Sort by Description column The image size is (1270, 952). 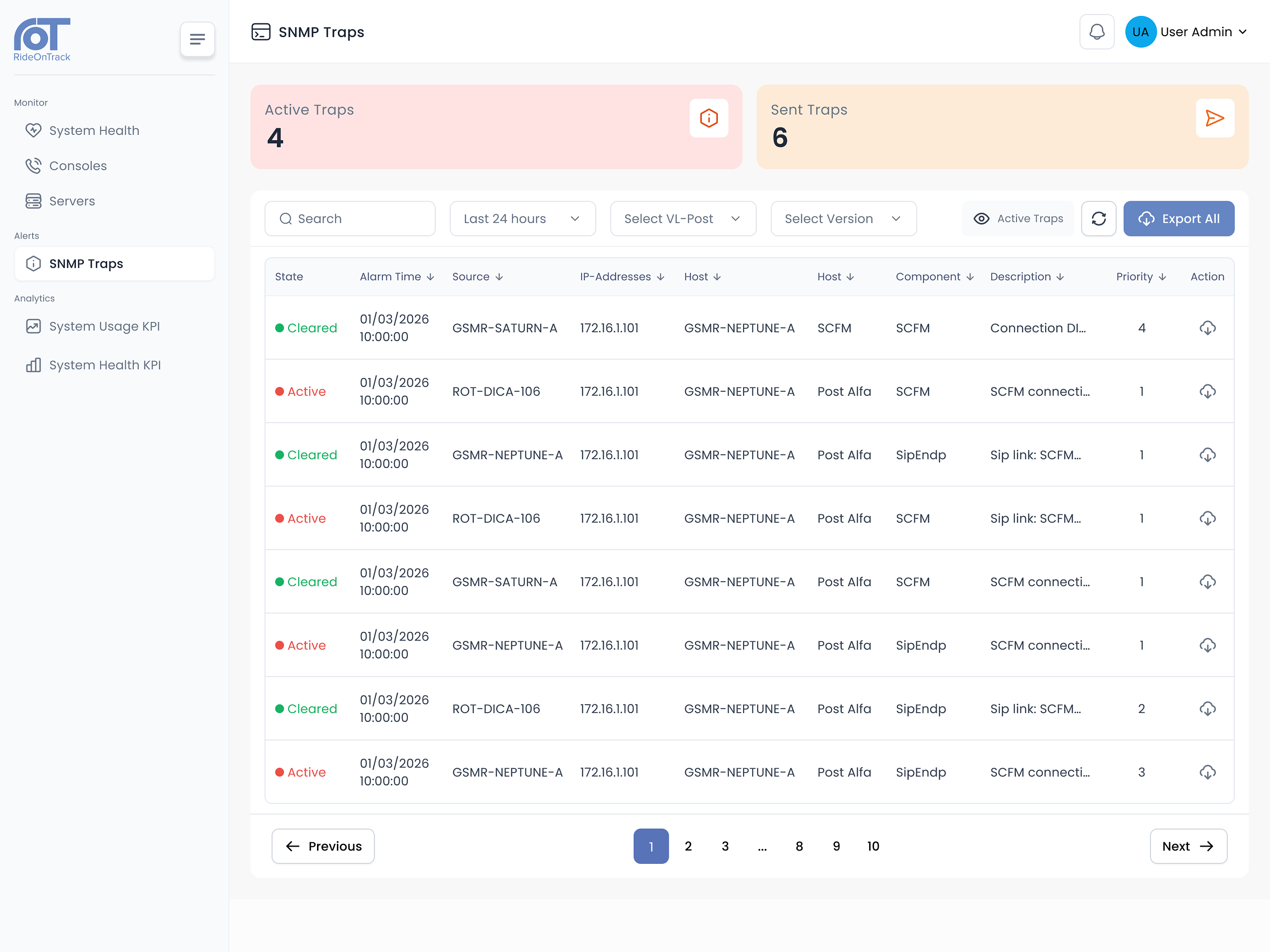tap(1027, 277)
